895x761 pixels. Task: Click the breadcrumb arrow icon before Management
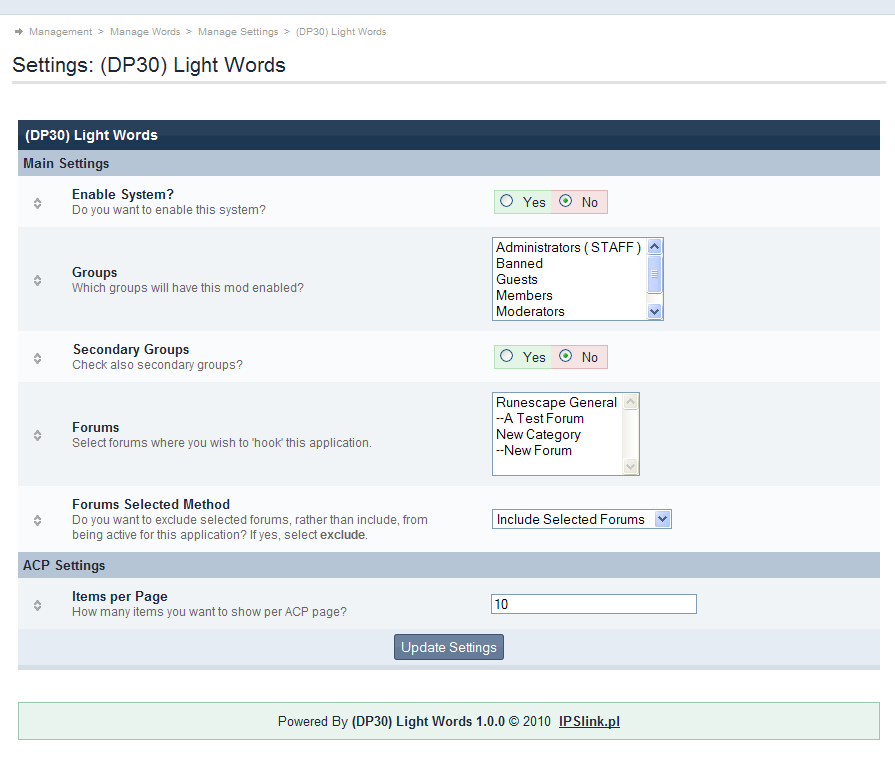19,32
